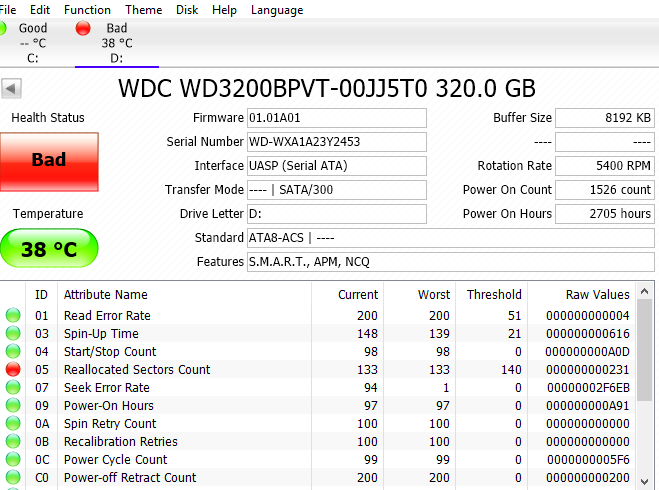Select the Bad D: drive tab
The width and height of the screenshot is (659, 490).
coord(116,43)
